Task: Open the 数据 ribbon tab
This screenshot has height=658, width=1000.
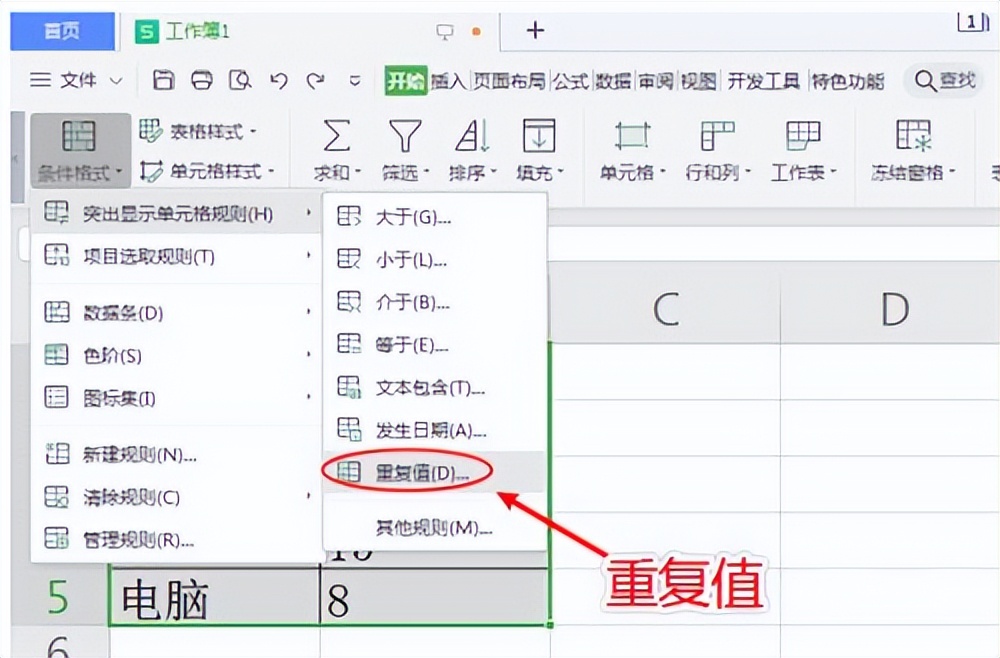Action: (613, 81)
